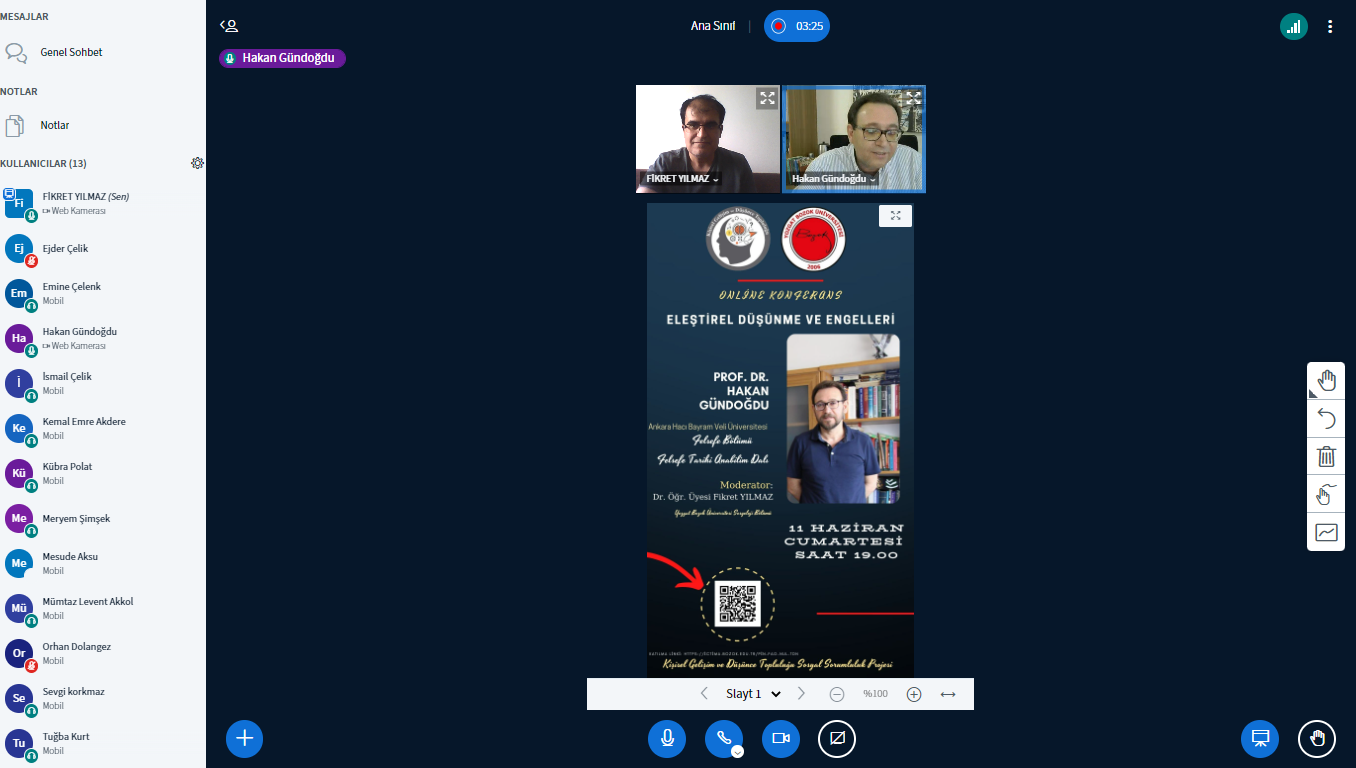Image resolution: width=1356 pixels, height=768 pixels.
Task: Make FİKRET YILMAZ webcam fullscreen
Action: (x=767, y=98)
